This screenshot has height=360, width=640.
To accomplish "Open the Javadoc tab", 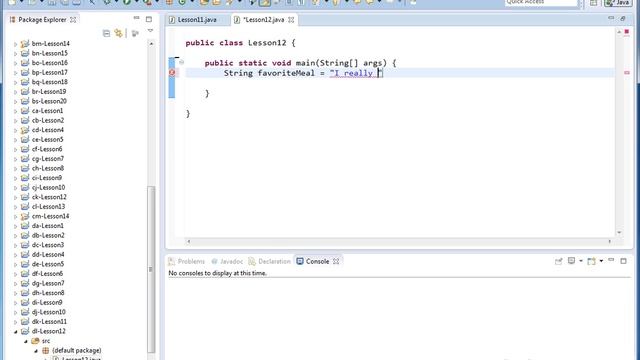I will pos(227,261).
